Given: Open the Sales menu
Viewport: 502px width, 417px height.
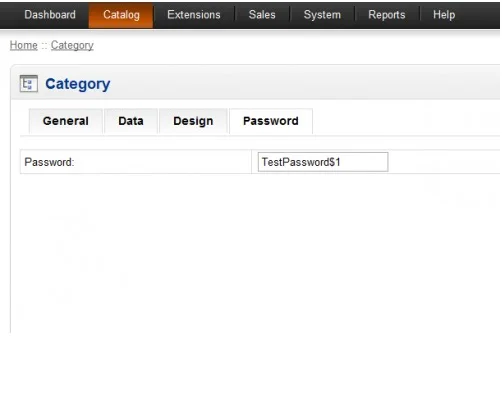Looking at the screenshot, I should click(262, 15).
